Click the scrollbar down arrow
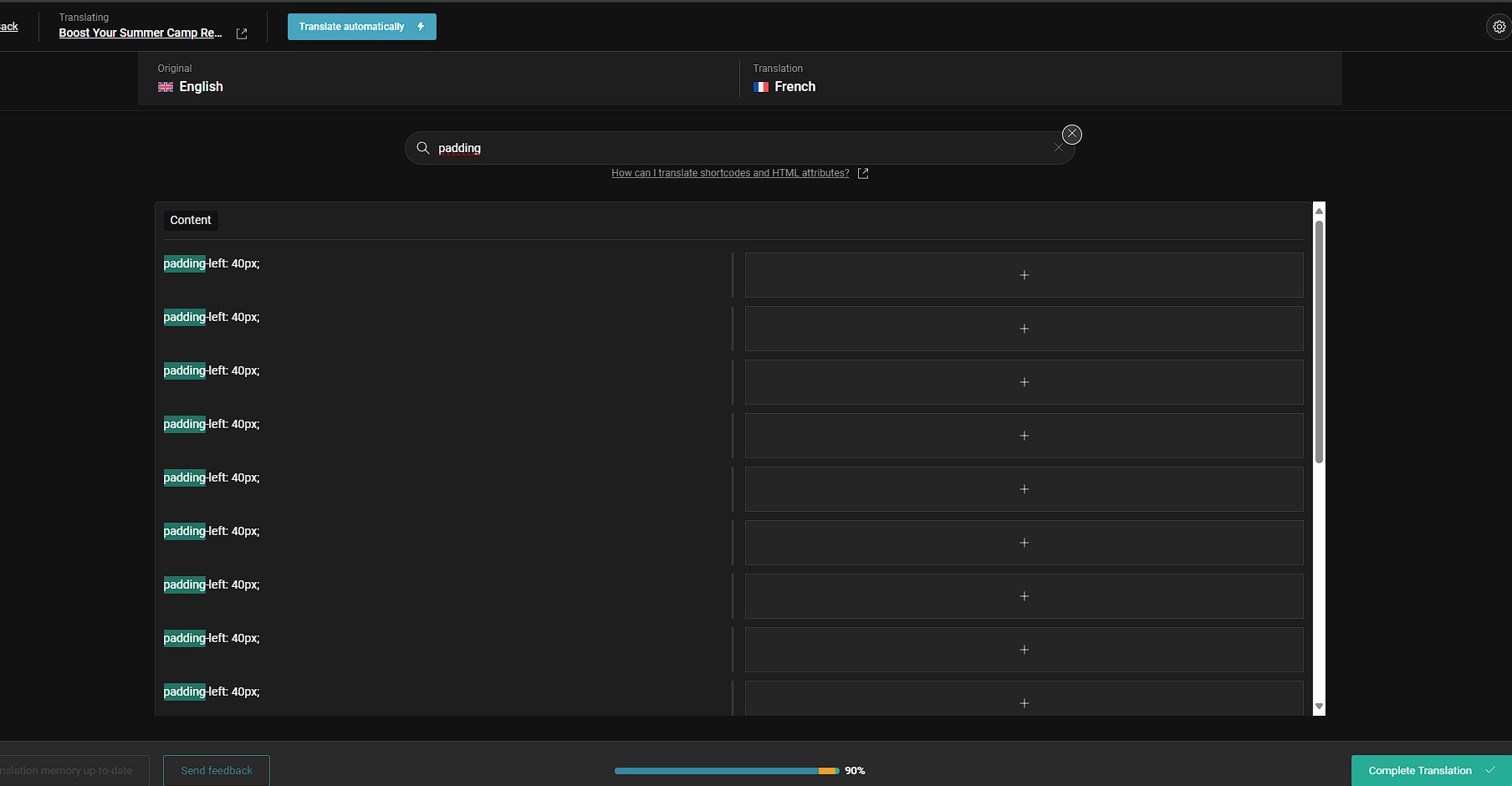 click(1319, 707)
